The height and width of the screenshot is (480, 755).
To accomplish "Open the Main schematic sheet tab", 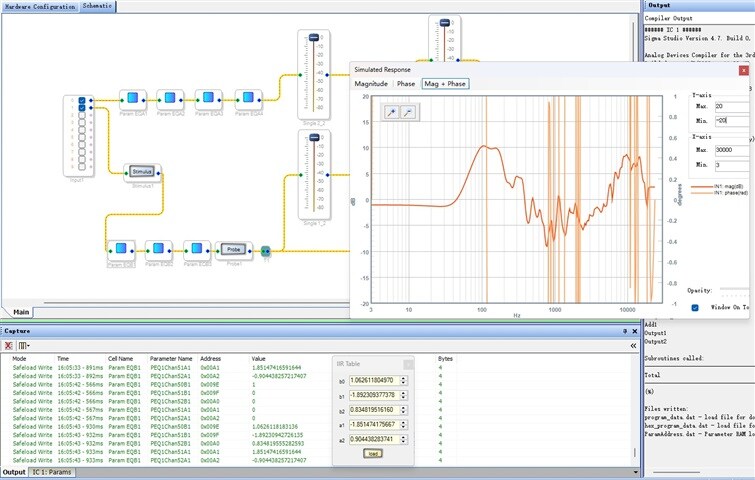I will click(x=21, y=312).
